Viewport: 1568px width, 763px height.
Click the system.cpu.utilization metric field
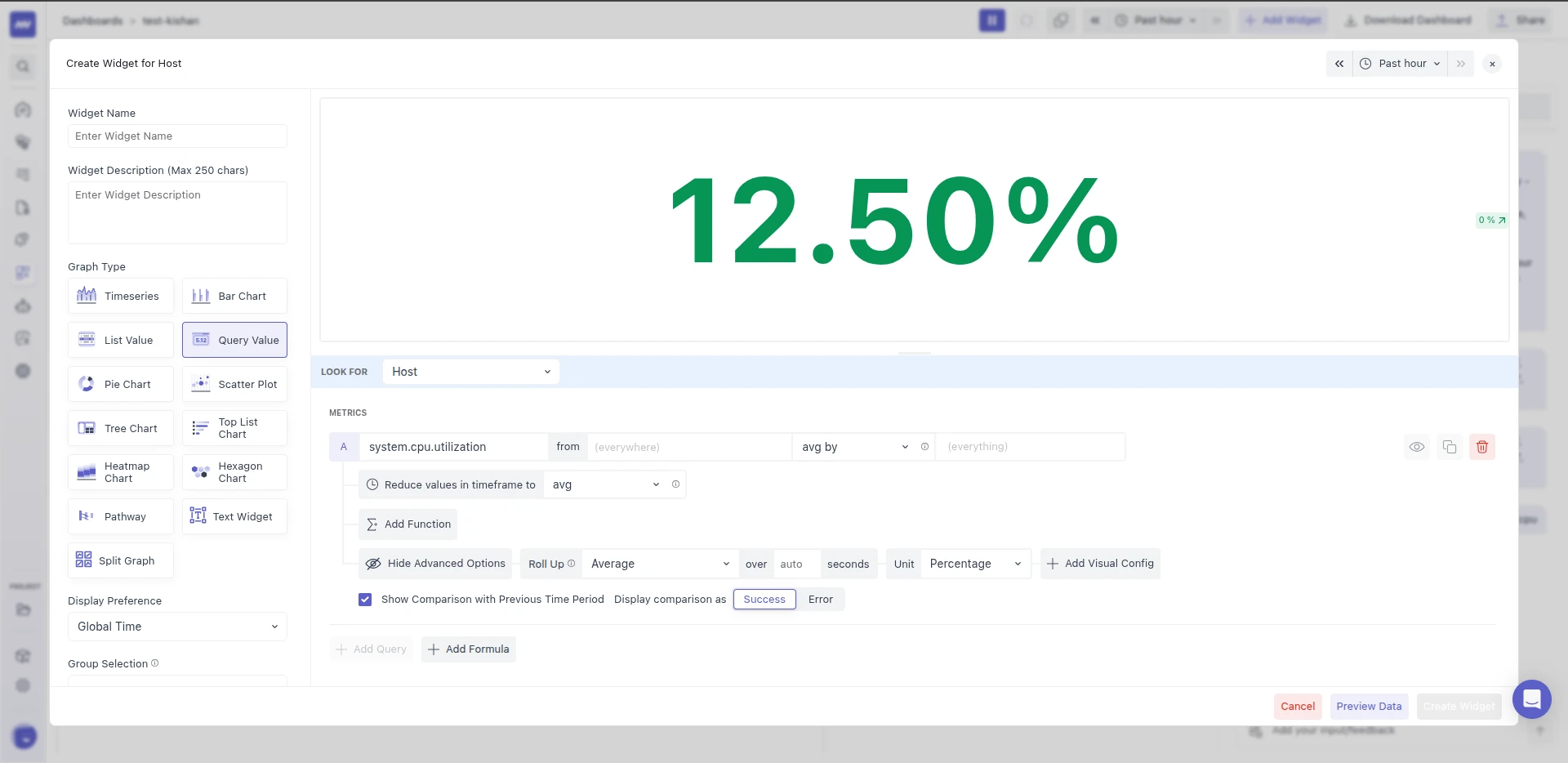(453, 447)
